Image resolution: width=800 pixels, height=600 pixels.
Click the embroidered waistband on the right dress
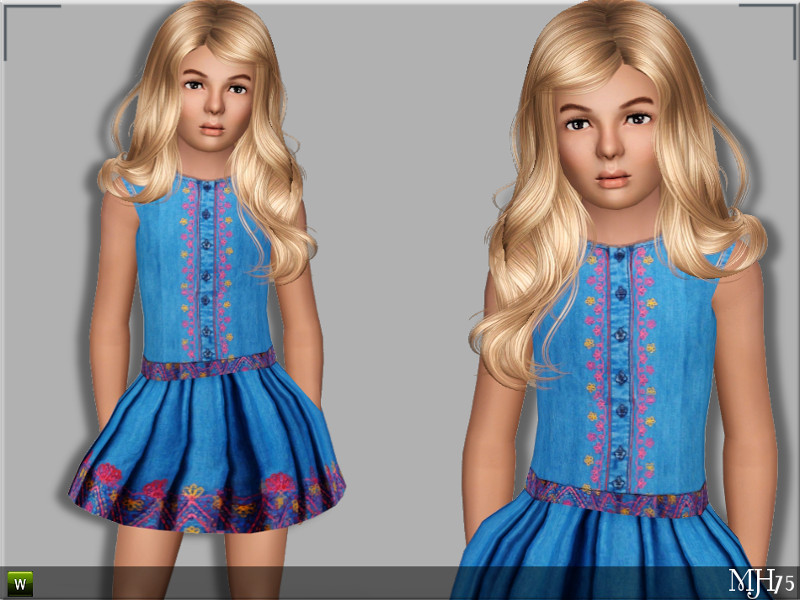(616, 493)
